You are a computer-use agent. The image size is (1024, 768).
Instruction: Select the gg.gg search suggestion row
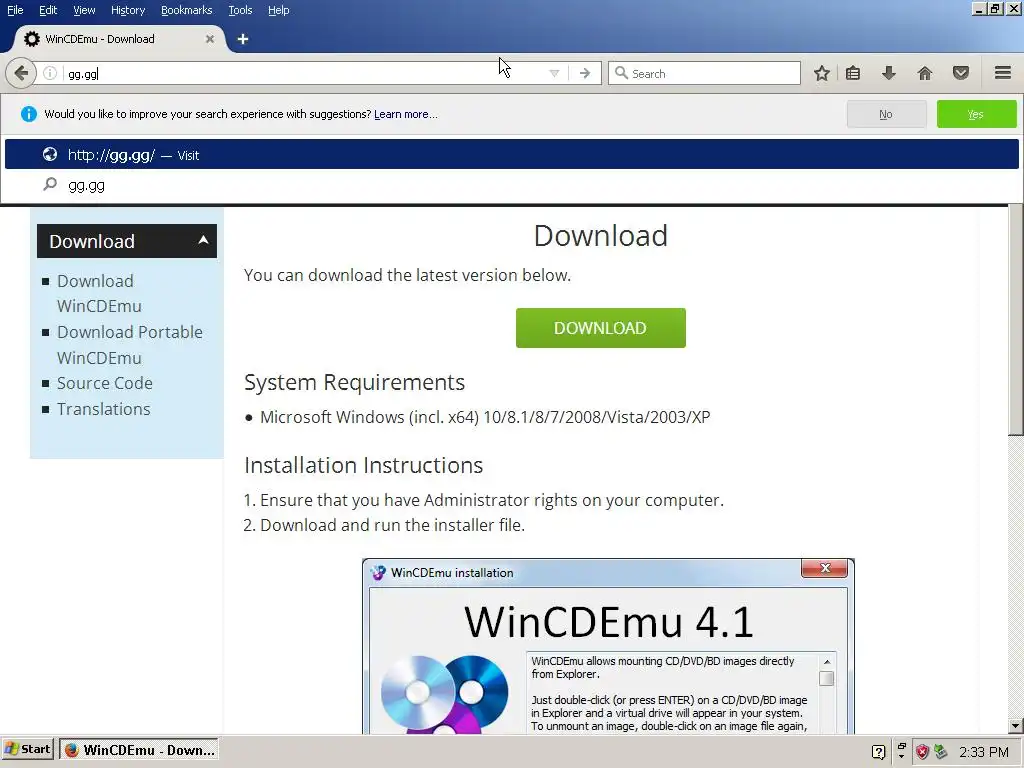click(512, 185)
